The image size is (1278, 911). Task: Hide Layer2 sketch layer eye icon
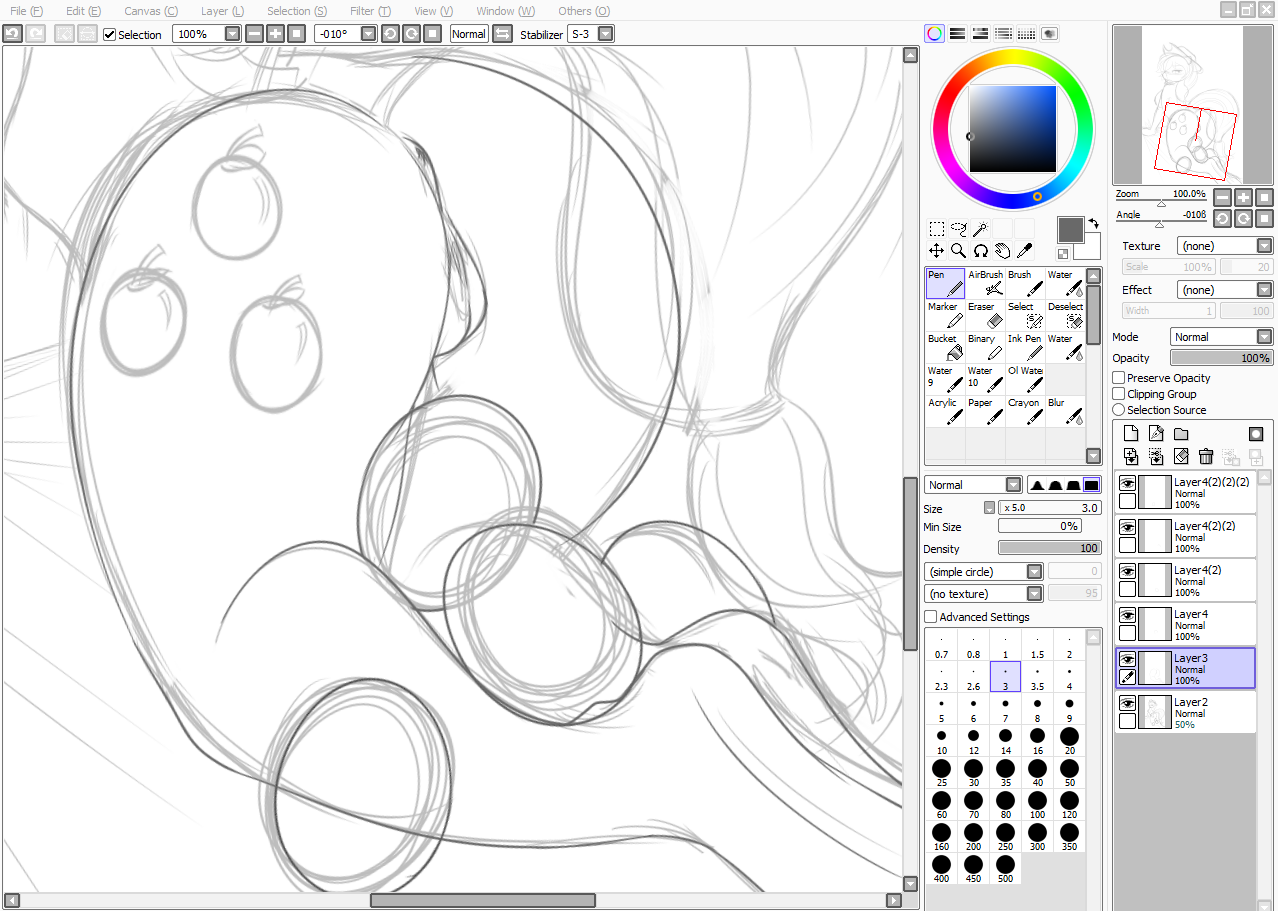click(x=1127, y=704)
